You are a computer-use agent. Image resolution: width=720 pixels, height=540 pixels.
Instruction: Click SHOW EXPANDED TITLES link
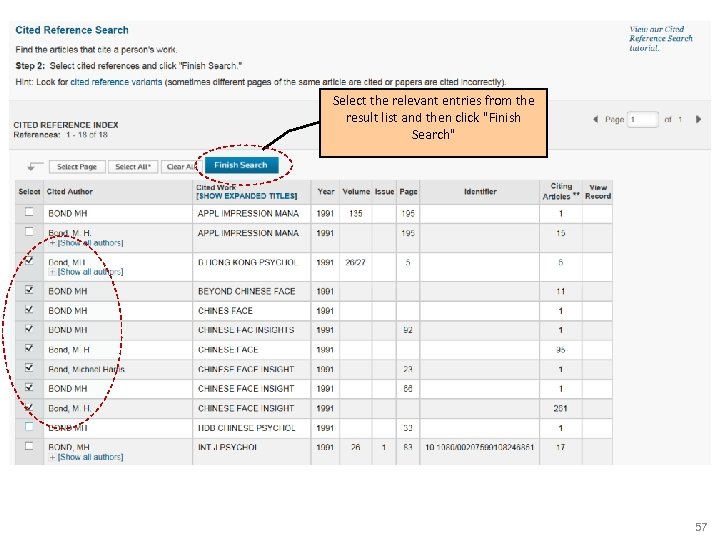(247, 196)
